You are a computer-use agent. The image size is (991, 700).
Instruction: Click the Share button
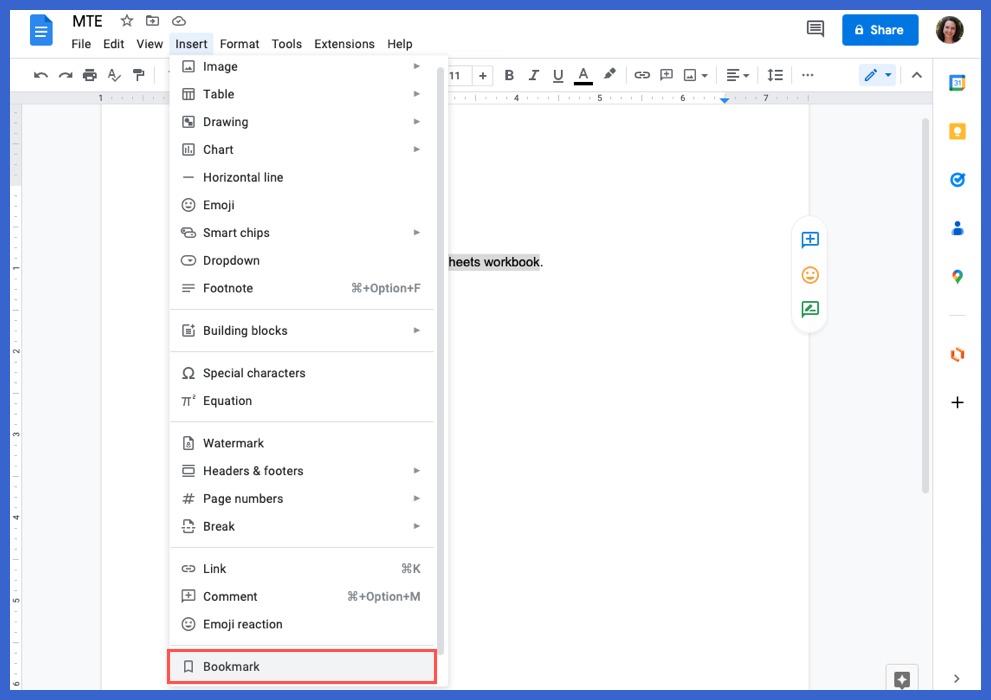click(880, 29)
